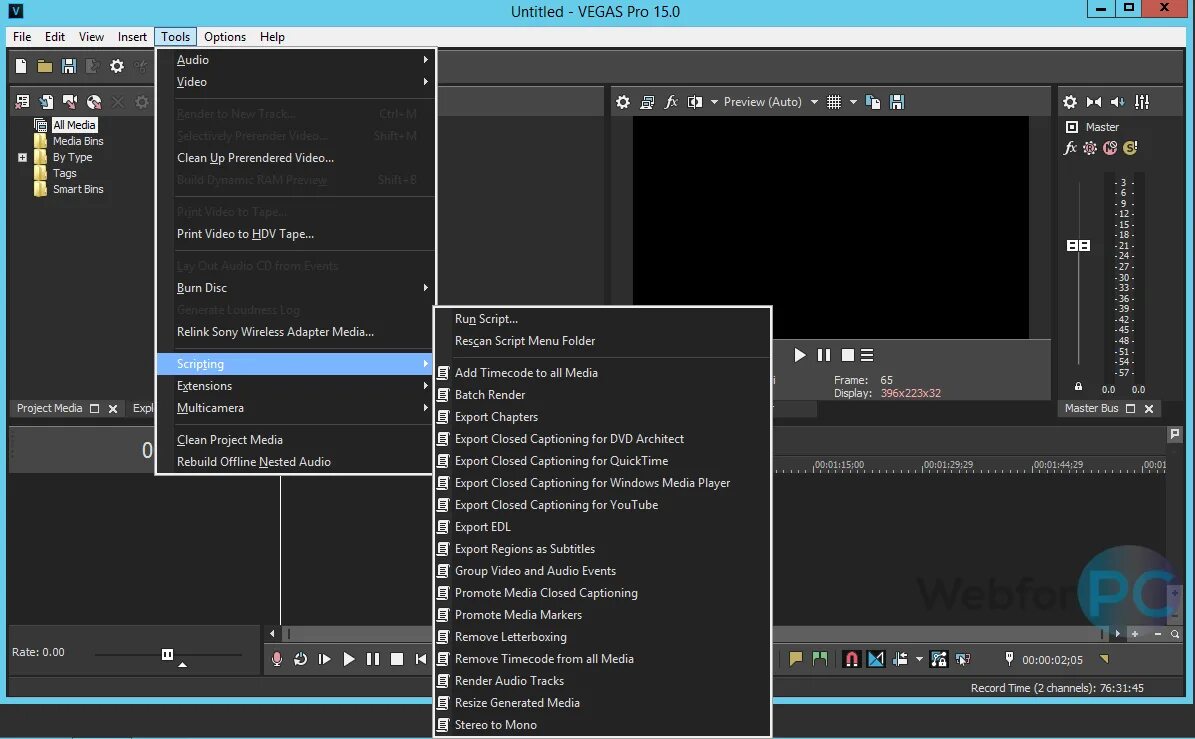Toggle preview on external monitor icon
This screenshot has height=739, width=1195.
pos(647,102)
